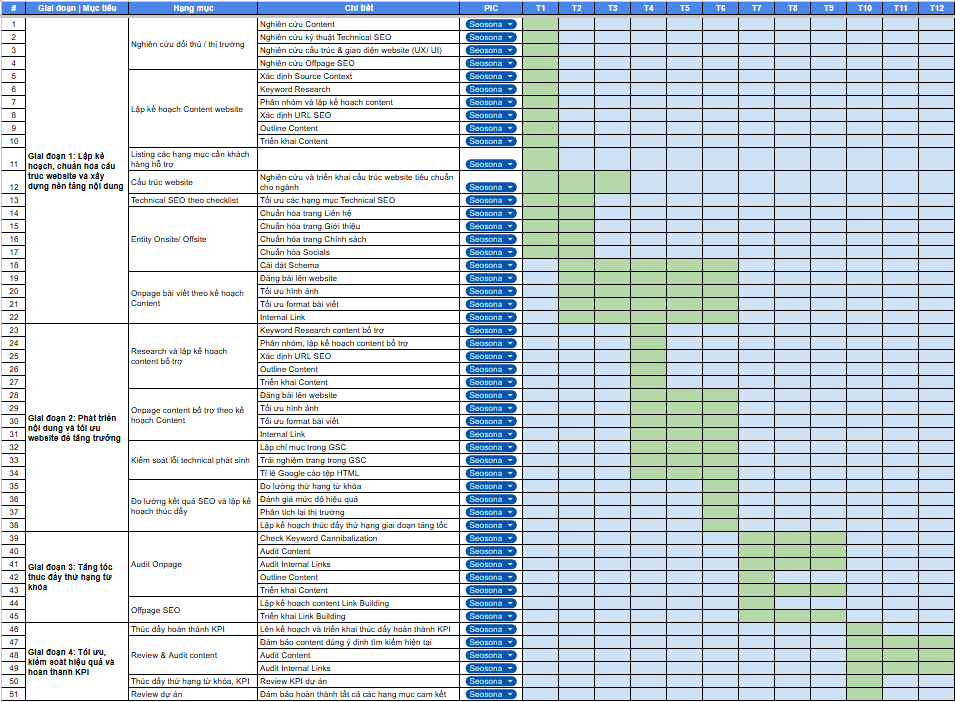Image resolution: width=955 pixels, height=702 pixels.
Task: Click the Nghiên cứu kỹ thuật Technical SEO cell
Action: point(359,37)
